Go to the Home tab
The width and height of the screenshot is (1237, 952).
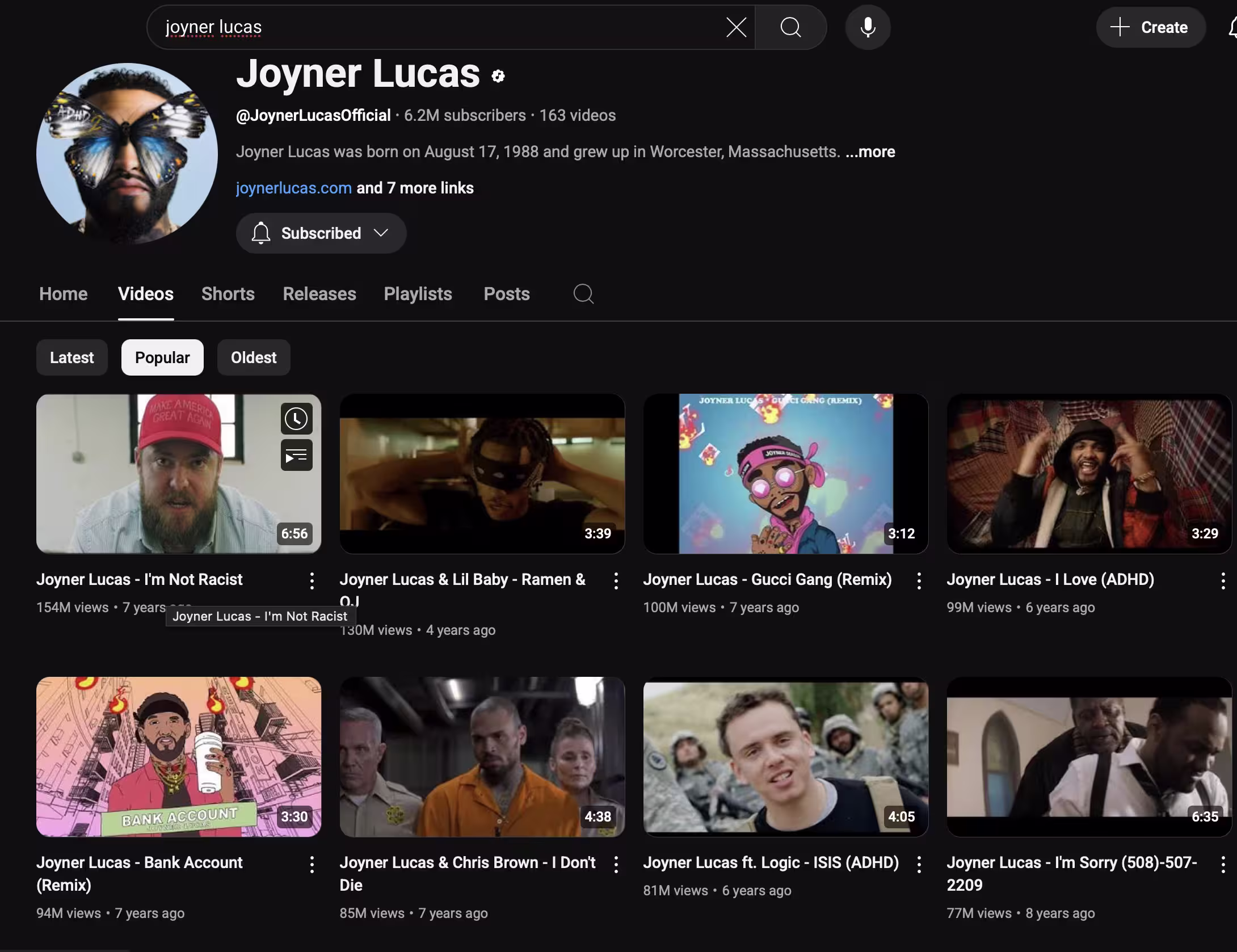point(63,294)
